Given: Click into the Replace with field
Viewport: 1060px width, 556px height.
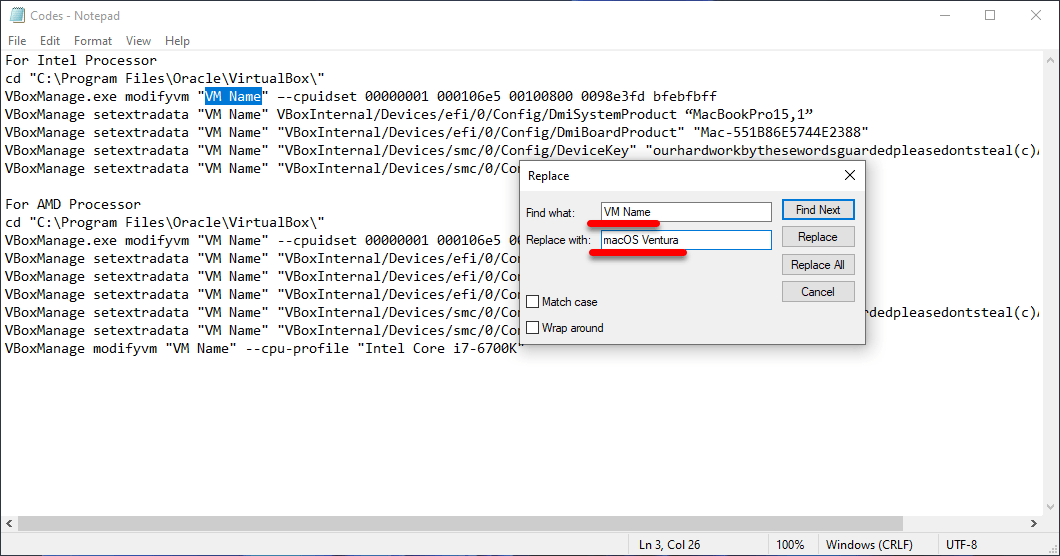Looking at the screenshot, I should click(685, 240).
